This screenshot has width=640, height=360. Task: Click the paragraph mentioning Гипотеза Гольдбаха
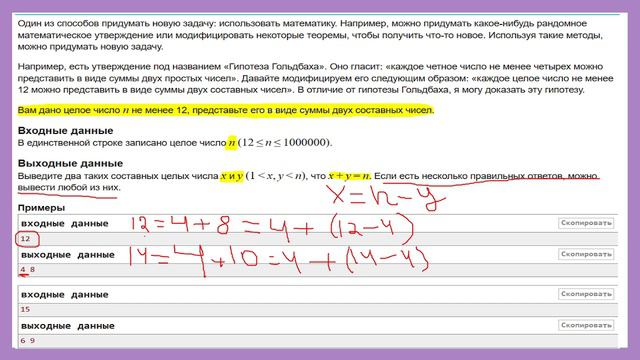[x=316, y=78]
